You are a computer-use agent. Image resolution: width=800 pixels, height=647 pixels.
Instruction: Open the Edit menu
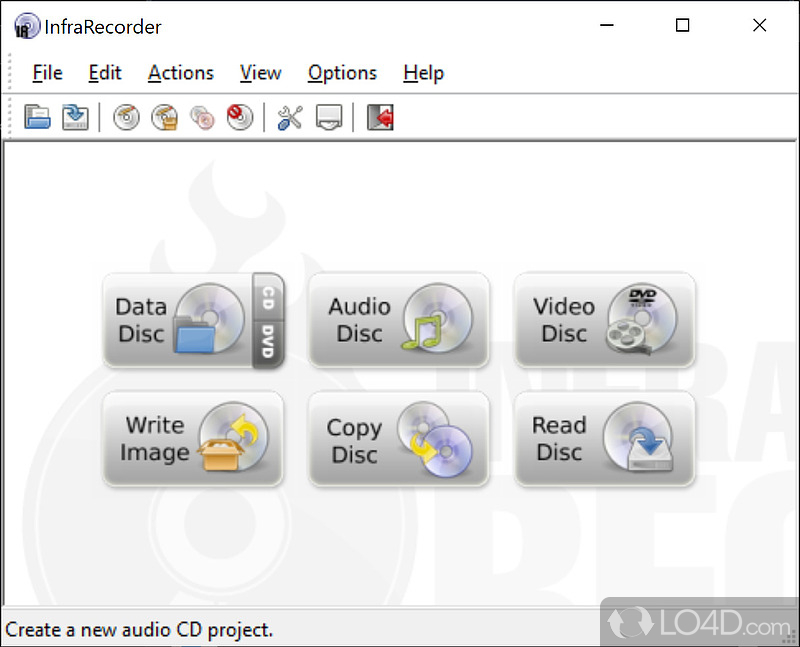point(105,73)
